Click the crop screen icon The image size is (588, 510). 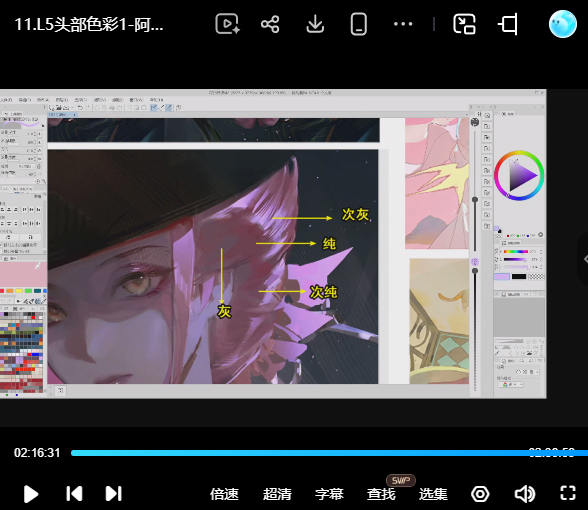click(508, 24)
